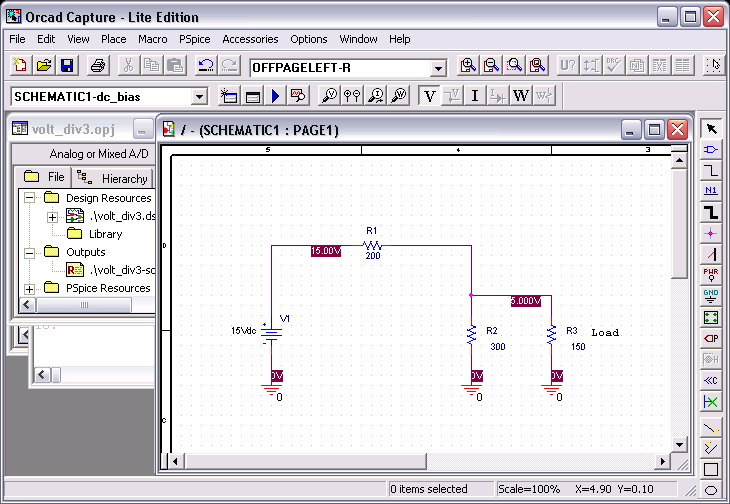The height and width of the screenshot is (504, 730).
Task: Select the Place Part tool
Action: pyautogui.click(x=711, y=149)
